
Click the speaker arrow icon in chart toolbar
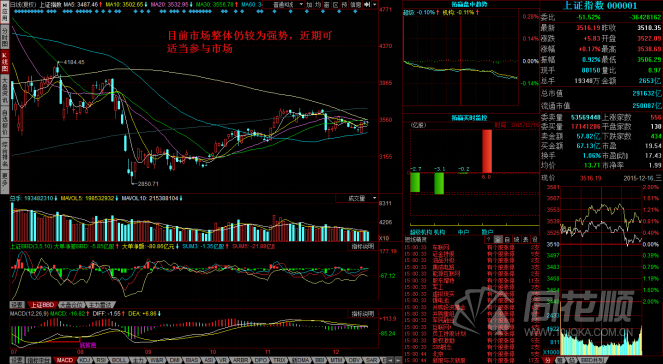pos(367,5)
